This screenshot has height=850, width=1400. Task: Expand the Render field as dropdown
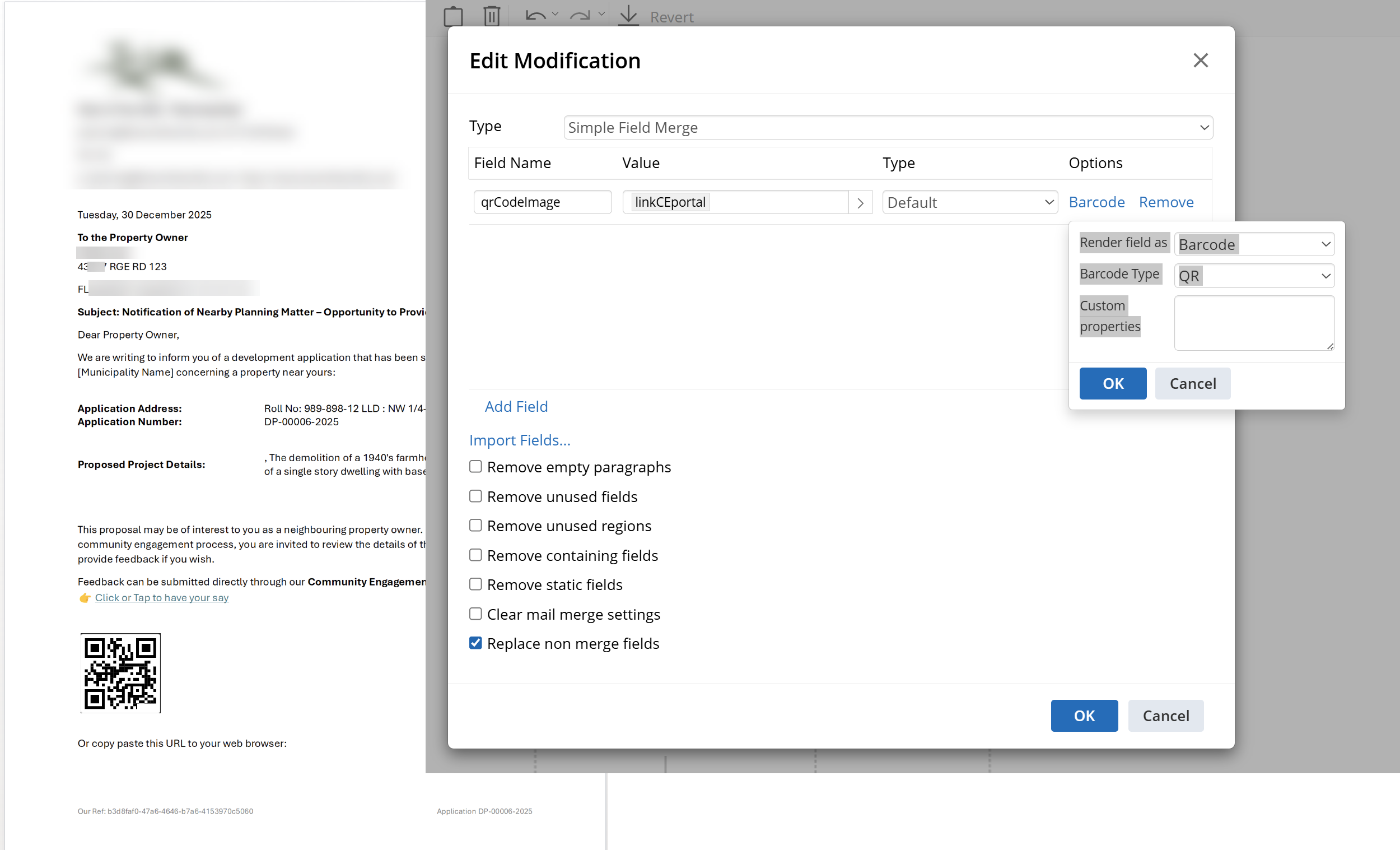coord(1254,244)
